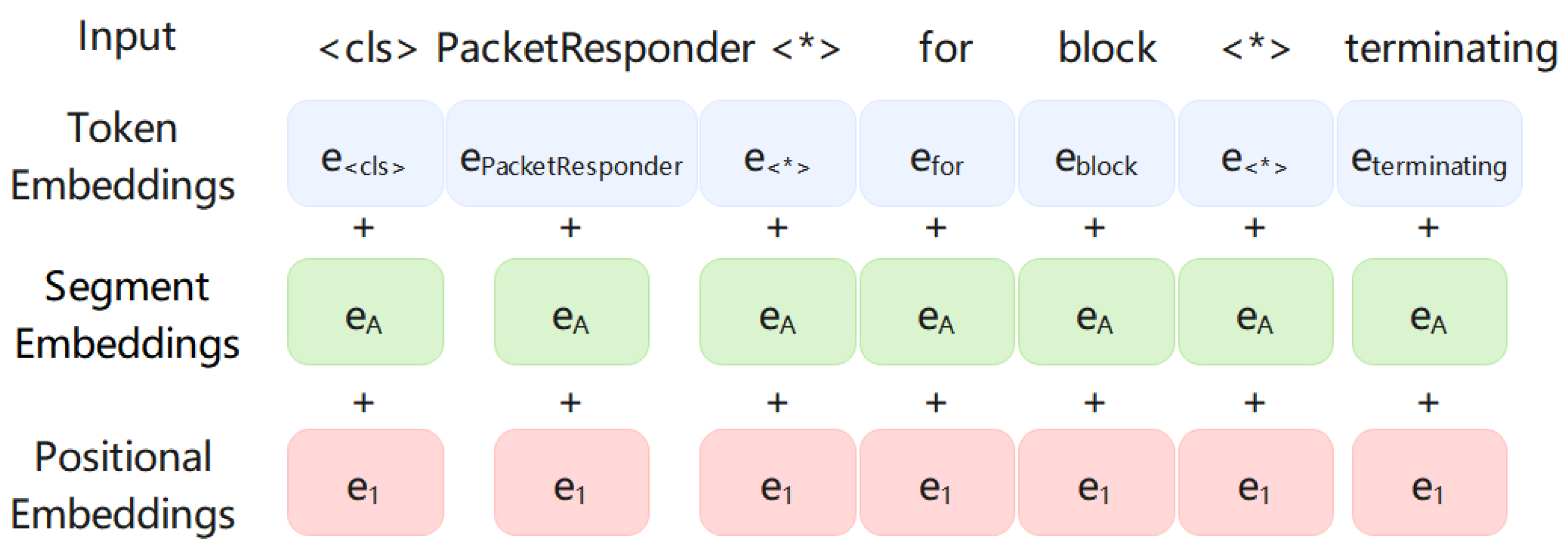The height and width of the screenshot is (546, 1568).
Task: Select the '<cls>' input token text
Action: [x=368, y=49]
